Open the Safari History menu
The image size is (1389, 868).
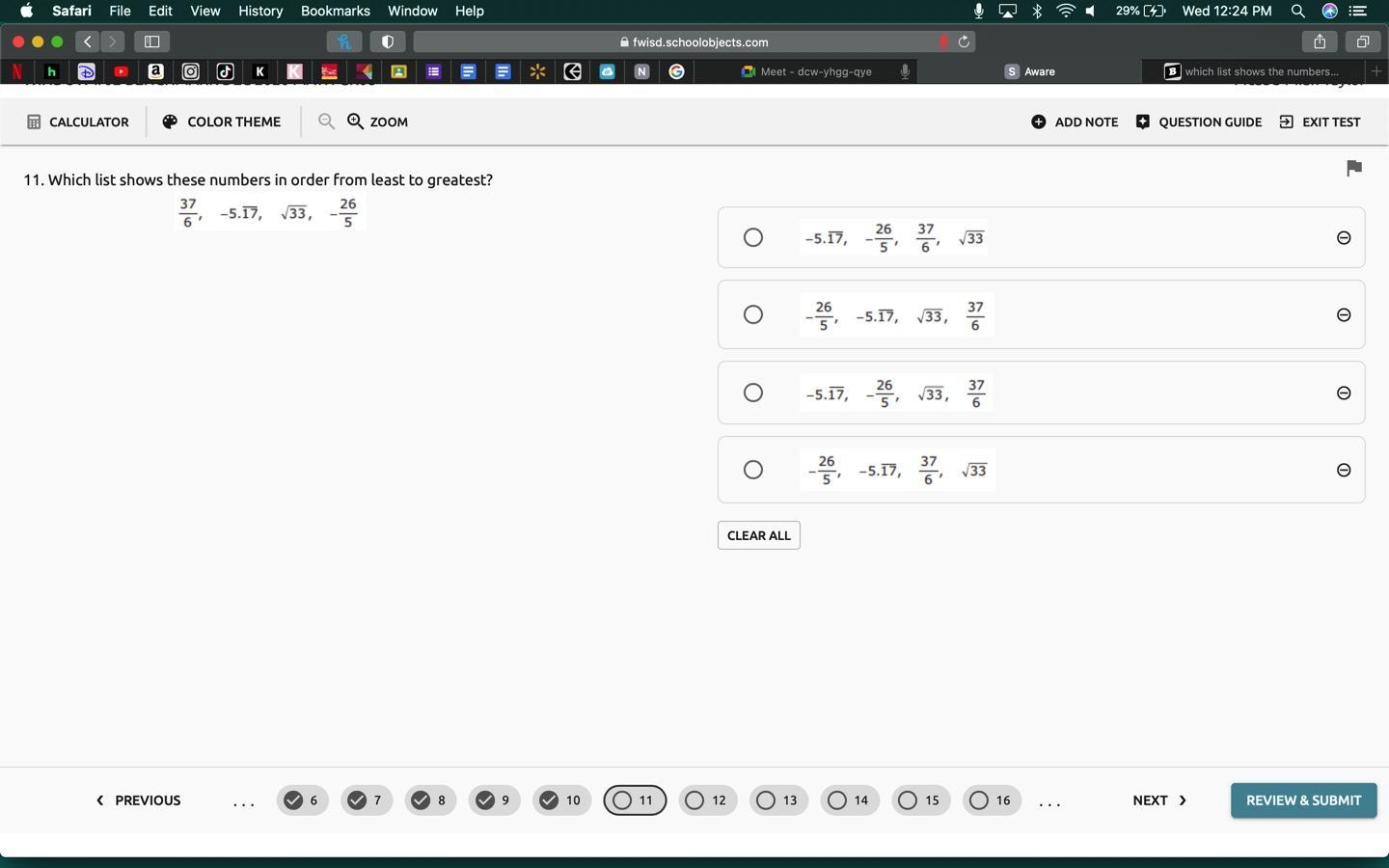pyautogui.click(x=260, y=11)
